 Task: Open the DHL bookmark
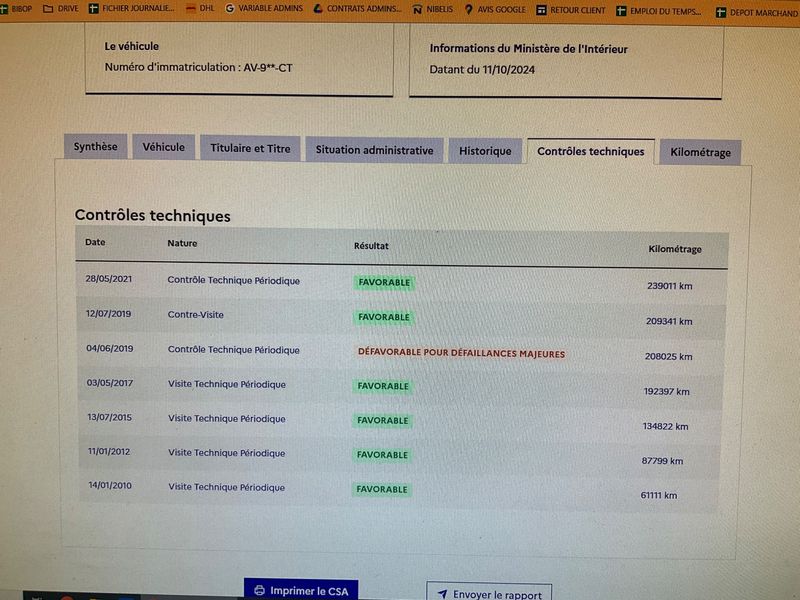click(x=200, y=9)
